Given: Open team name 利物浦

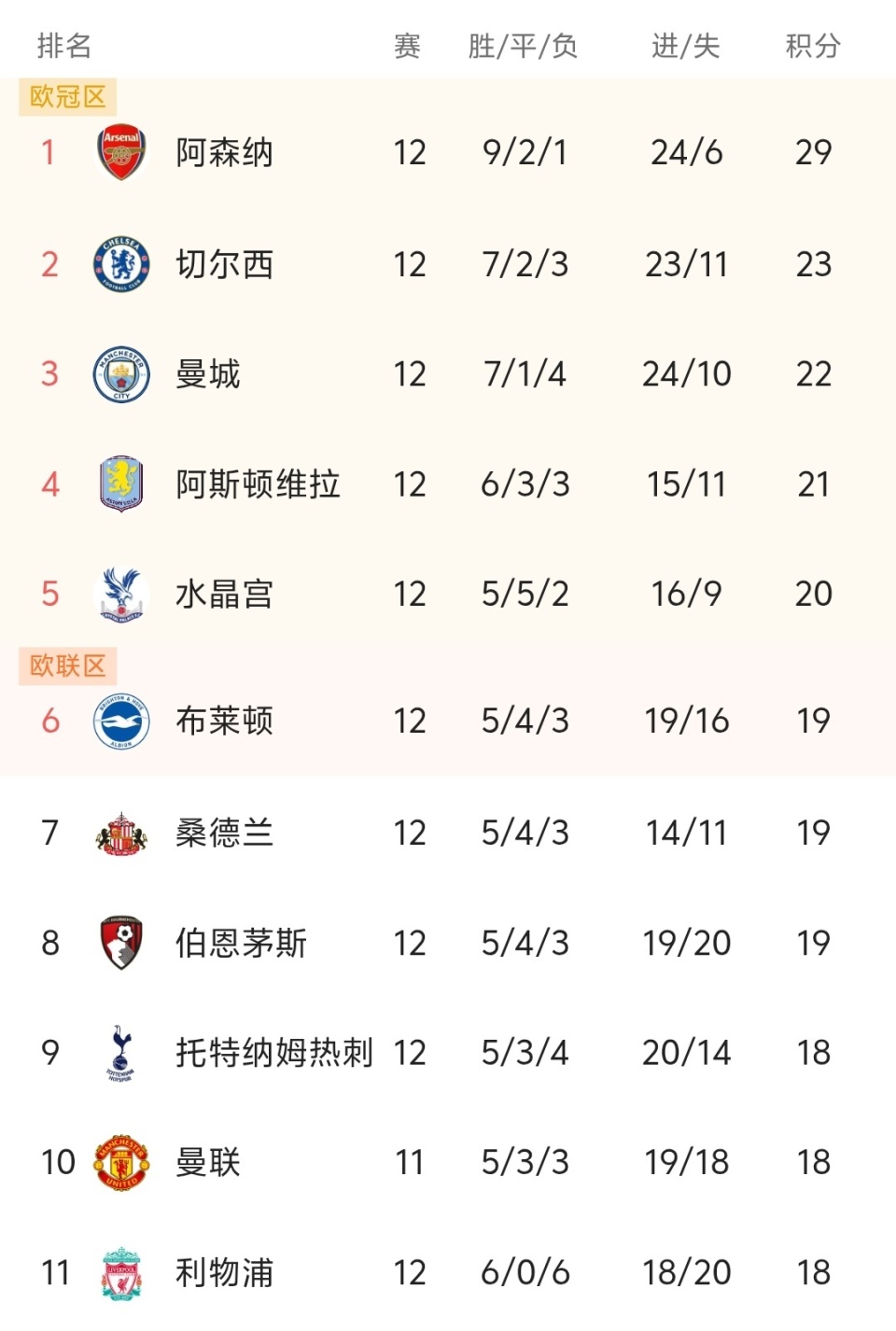Looking at the screenshot, I should tap(224, 1273).
